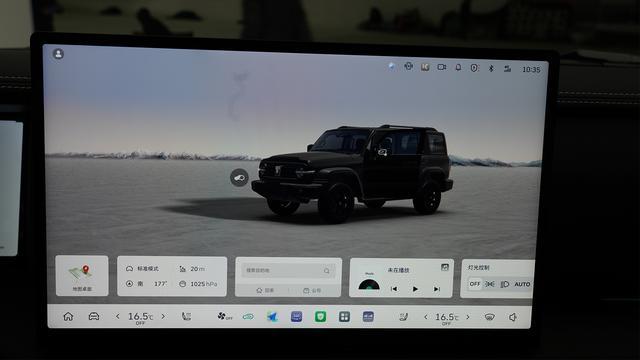The width and height of the screenshot is (640, 360).
Task: Skip to next track in media card
Action: coord(436,289)
